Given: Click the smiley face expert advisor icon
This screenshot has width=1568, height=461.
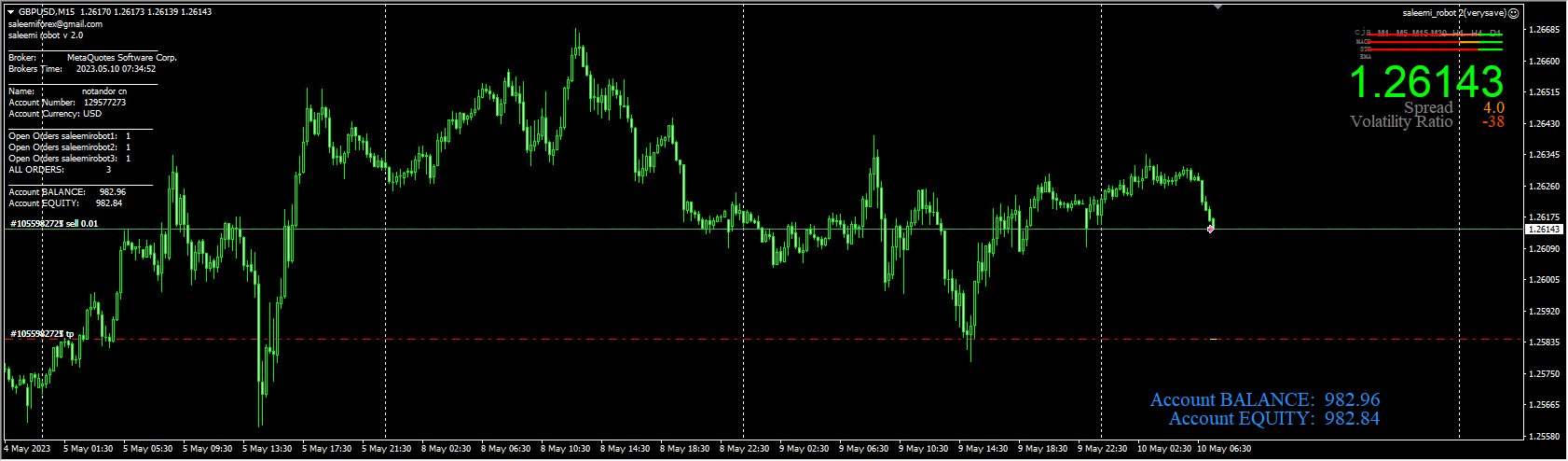Looking at the screenshot, I should tap(1514, 13).
